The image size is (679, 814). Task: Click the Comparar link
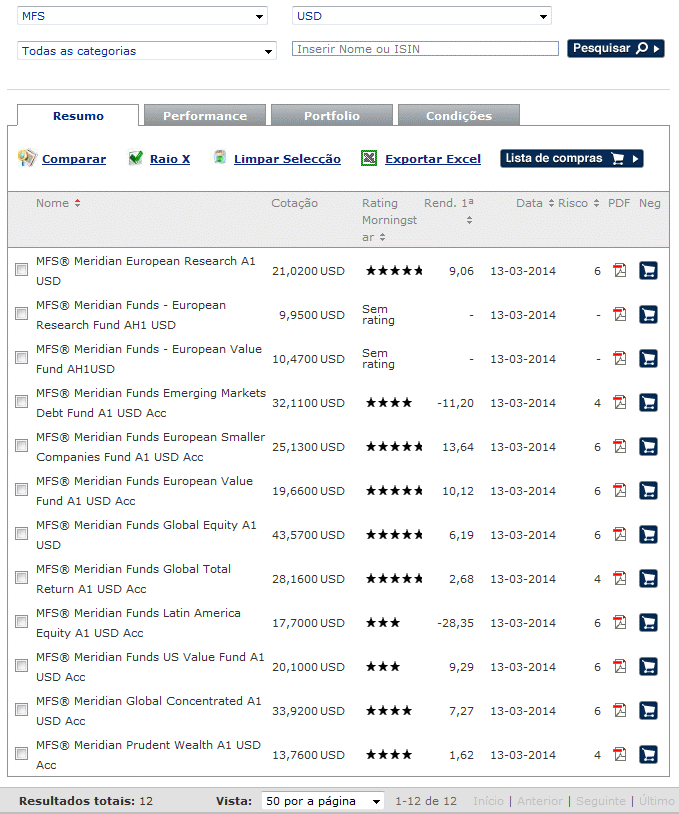[74, 159]
